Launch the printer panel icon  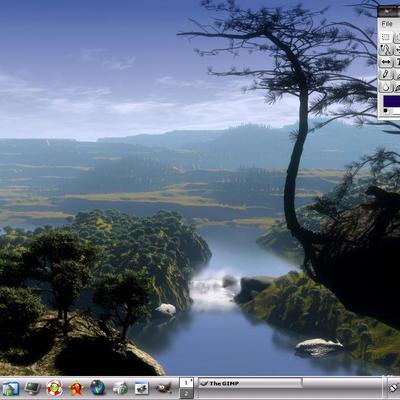[120, 388]
